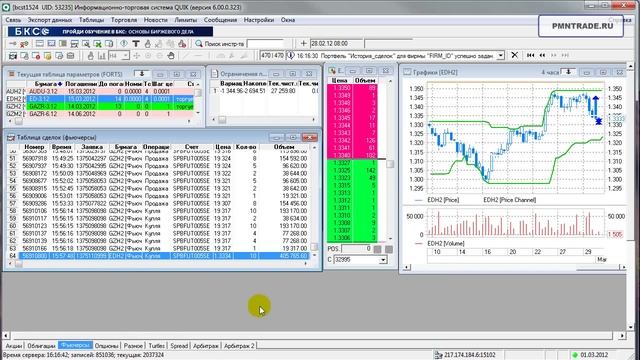Click the red disconnect icon in toolbar
Screen dimensions: 640x360
(x=24, y=43)
